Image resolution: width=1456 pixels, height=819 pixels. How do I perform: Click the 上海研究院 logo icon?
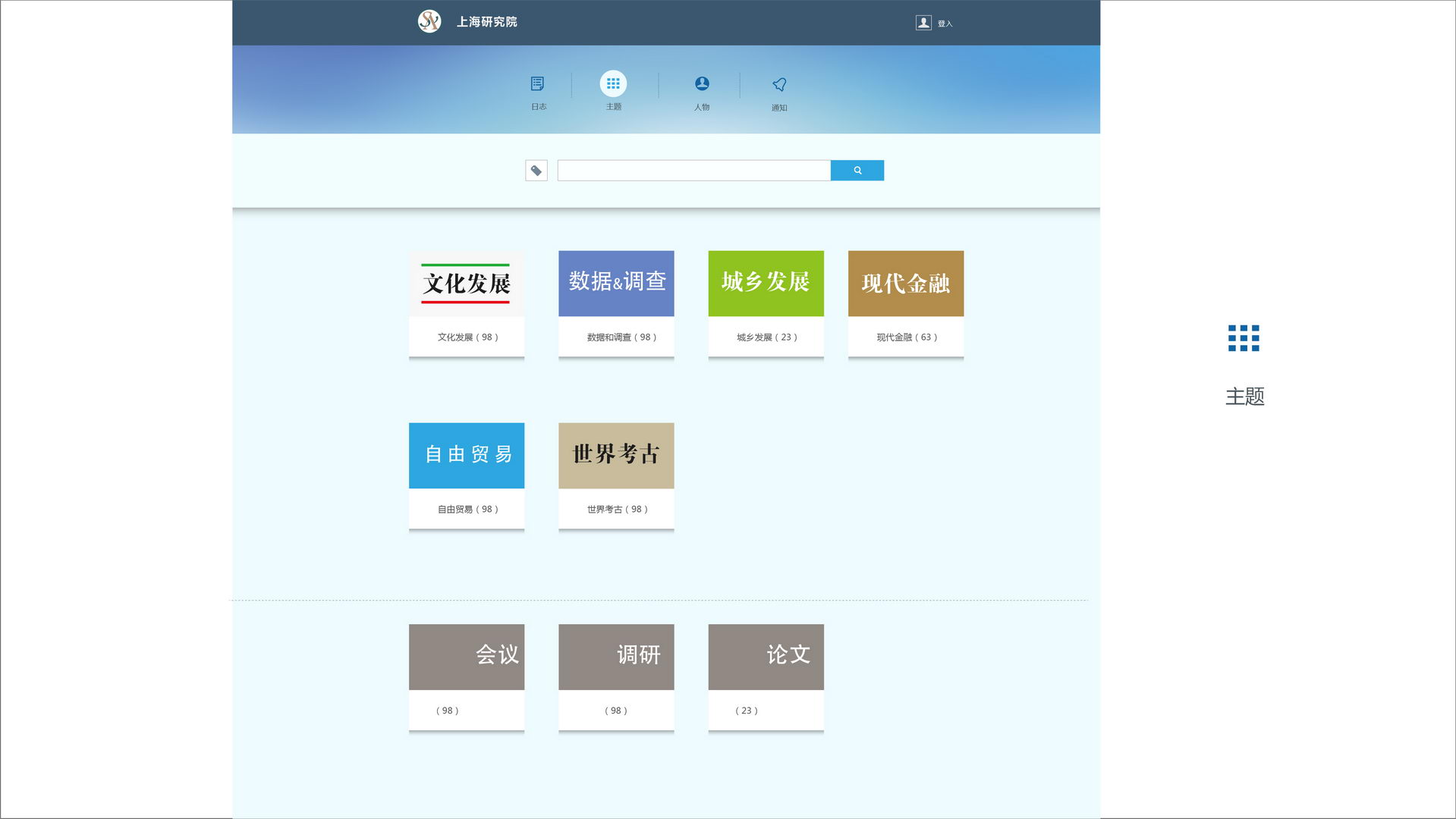[429, 21]
